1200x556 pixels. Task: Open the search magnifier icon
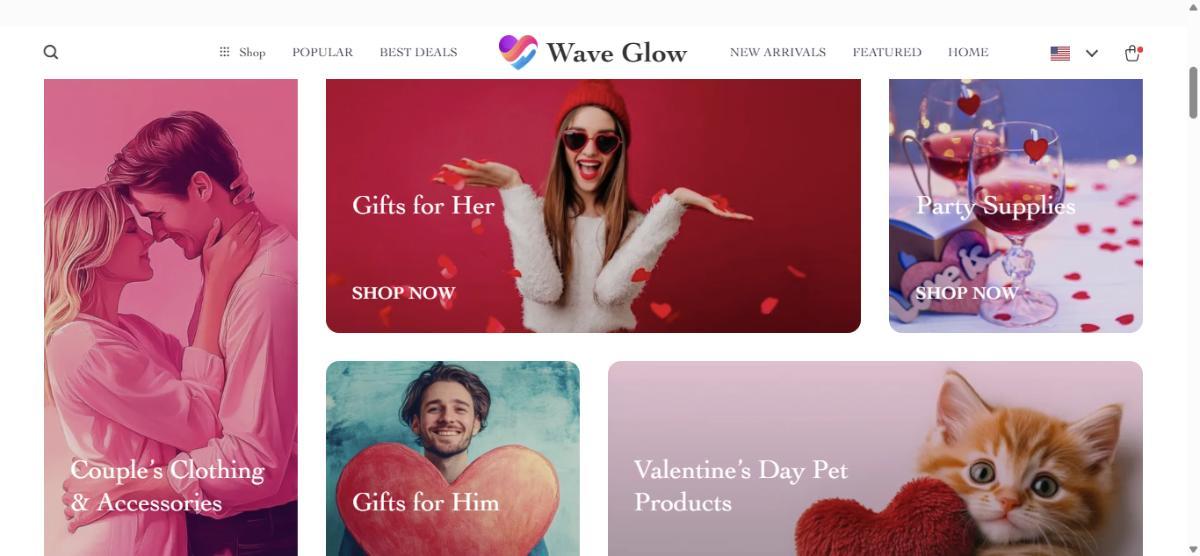pyautogui.click(x=51, y=52)
